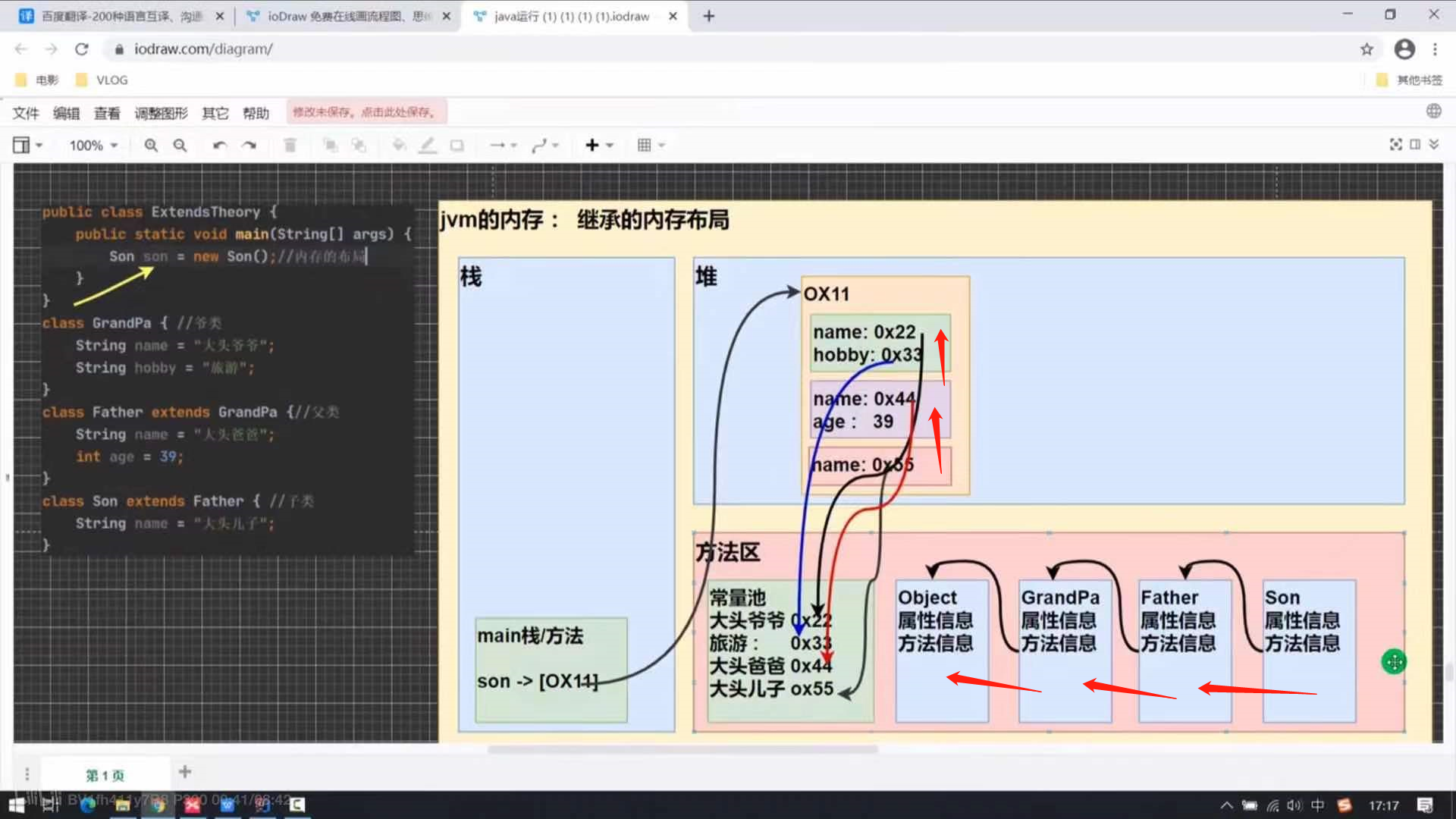Select the 第1页 page tab

tap(105, 775)
